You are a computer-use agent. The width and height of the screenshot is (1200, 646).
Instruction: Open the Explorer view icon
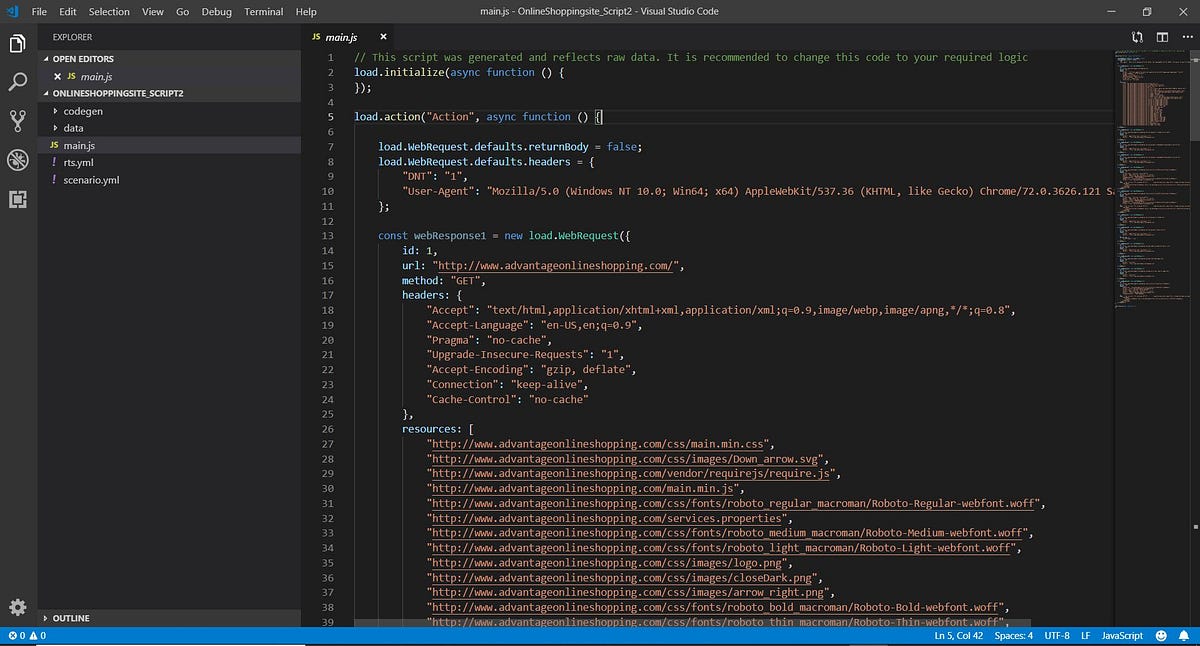point(16,43)
